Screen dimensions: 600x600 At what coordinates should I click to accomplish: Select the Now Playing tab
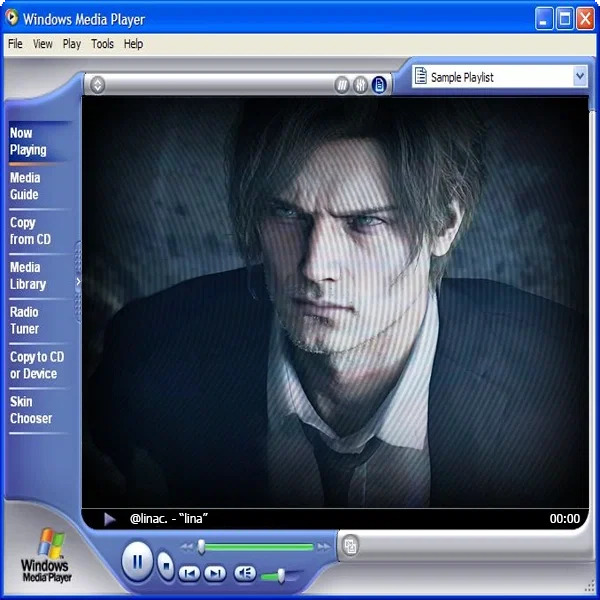click(38, 142)
